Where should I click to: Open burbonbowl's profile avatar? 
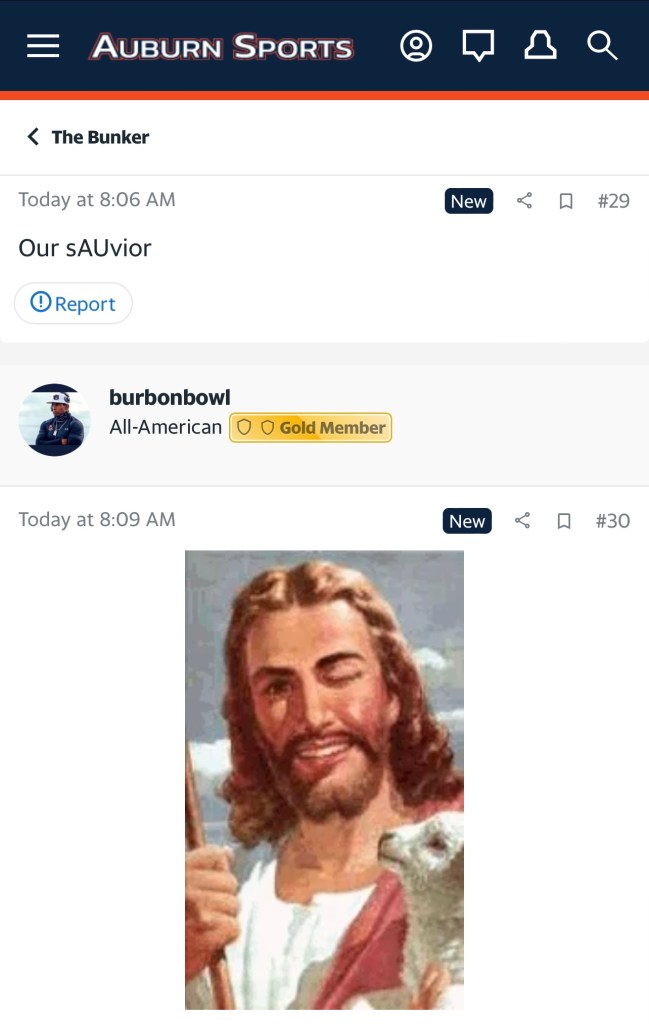55,419
